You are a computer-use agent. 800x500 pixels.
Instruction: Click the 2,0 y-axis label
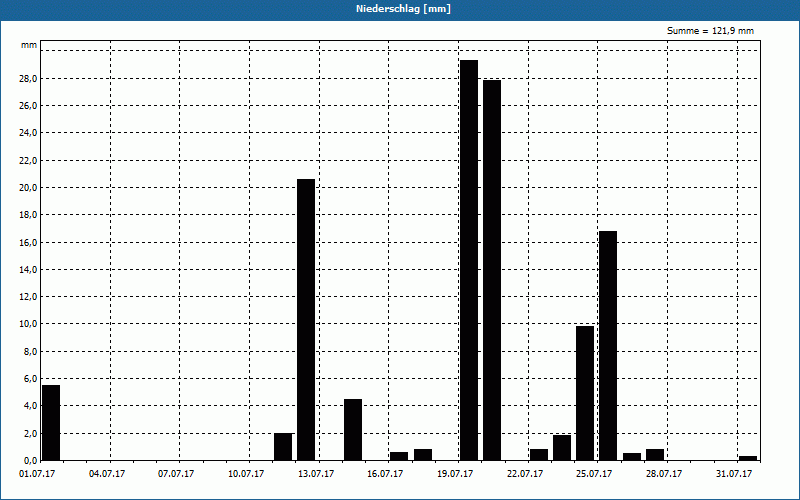click(30, 433)
